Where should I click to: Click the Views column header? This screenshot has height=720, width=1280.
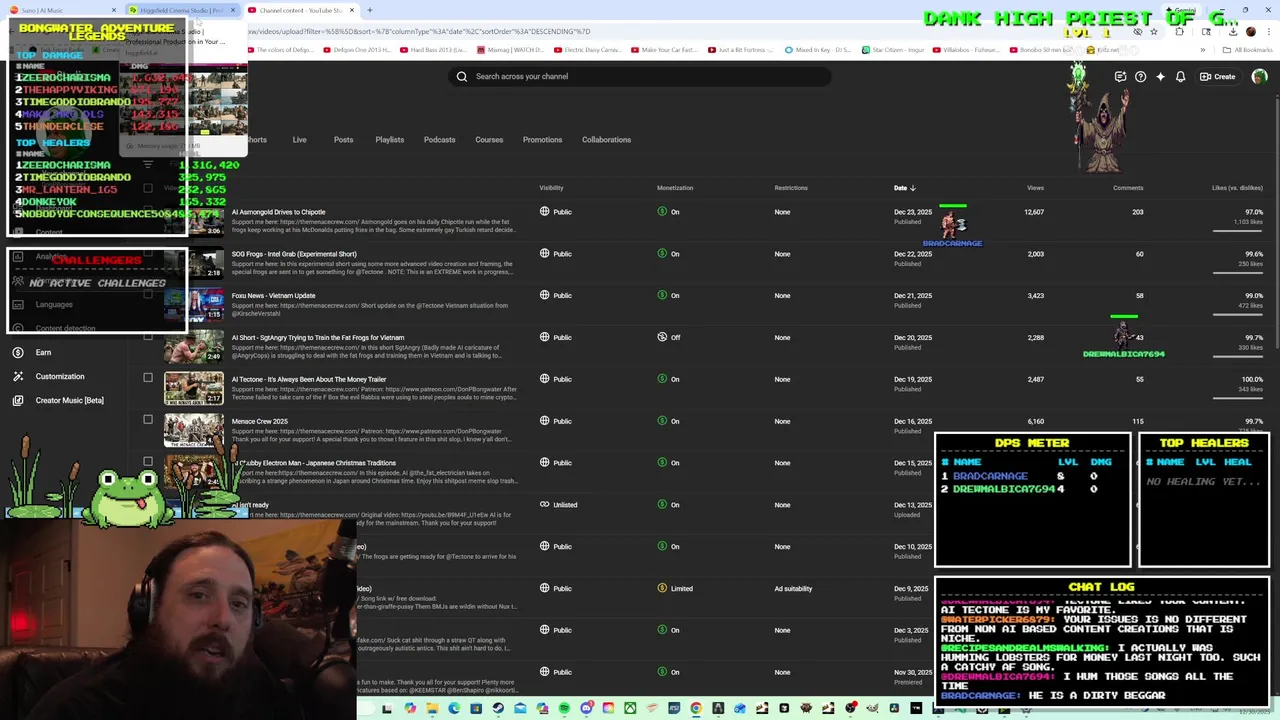tap(1035, 188)
